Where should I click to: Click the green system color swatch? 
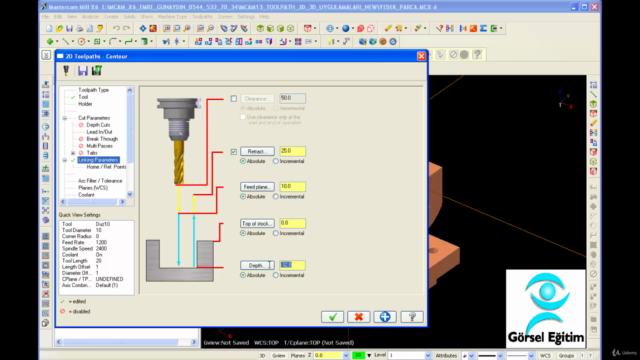(x=358, y=356)
